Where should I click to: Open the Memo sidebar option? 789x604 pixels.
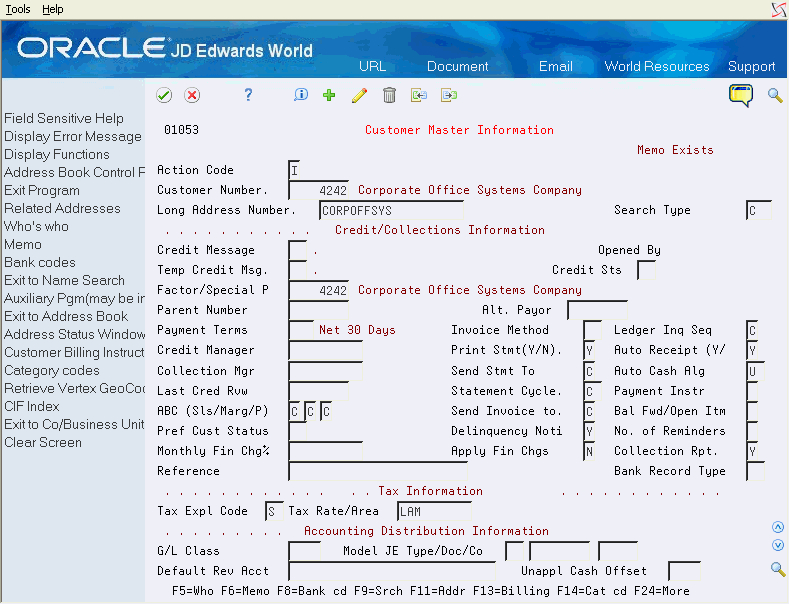(x=23, y=245)
